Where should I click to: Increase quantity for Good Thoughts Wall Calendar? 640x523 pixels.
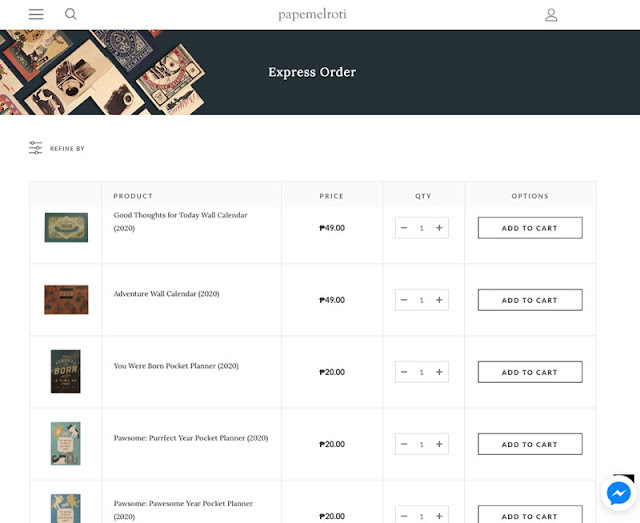[439, 228]
